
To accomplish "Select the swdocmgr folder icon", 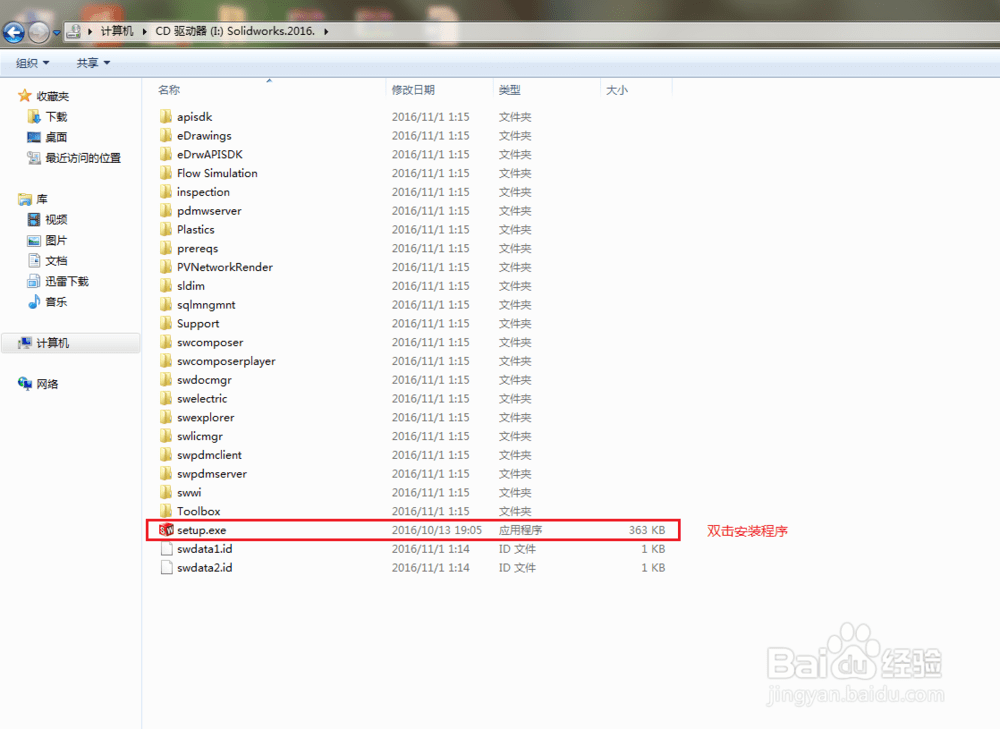I will pyautogui.click(x=166, y=379).
